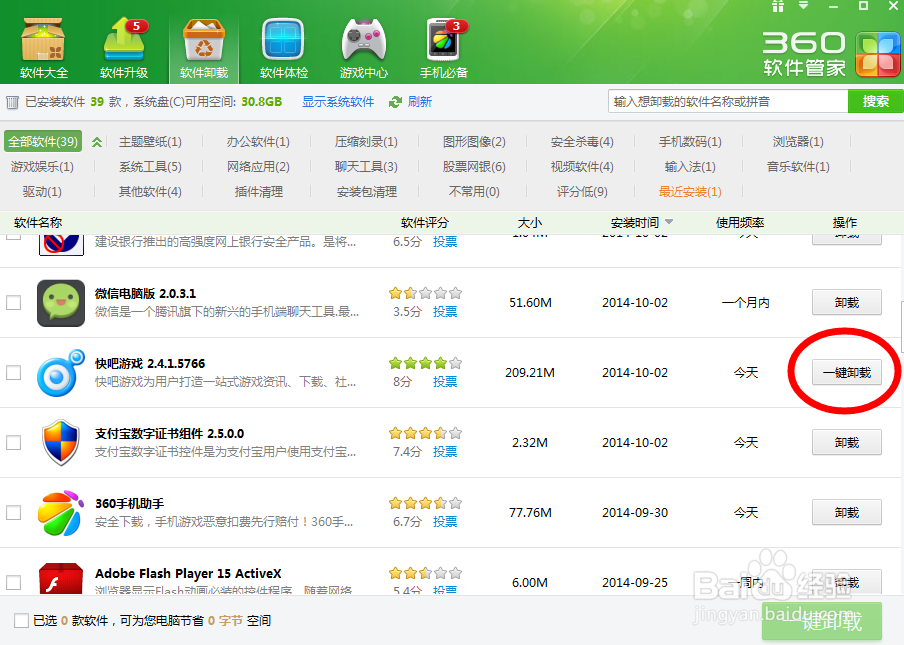This screenshot has height=645, width=904.
Task: Collapse categories with the green double chevron
Action: (x=97, y=142)
